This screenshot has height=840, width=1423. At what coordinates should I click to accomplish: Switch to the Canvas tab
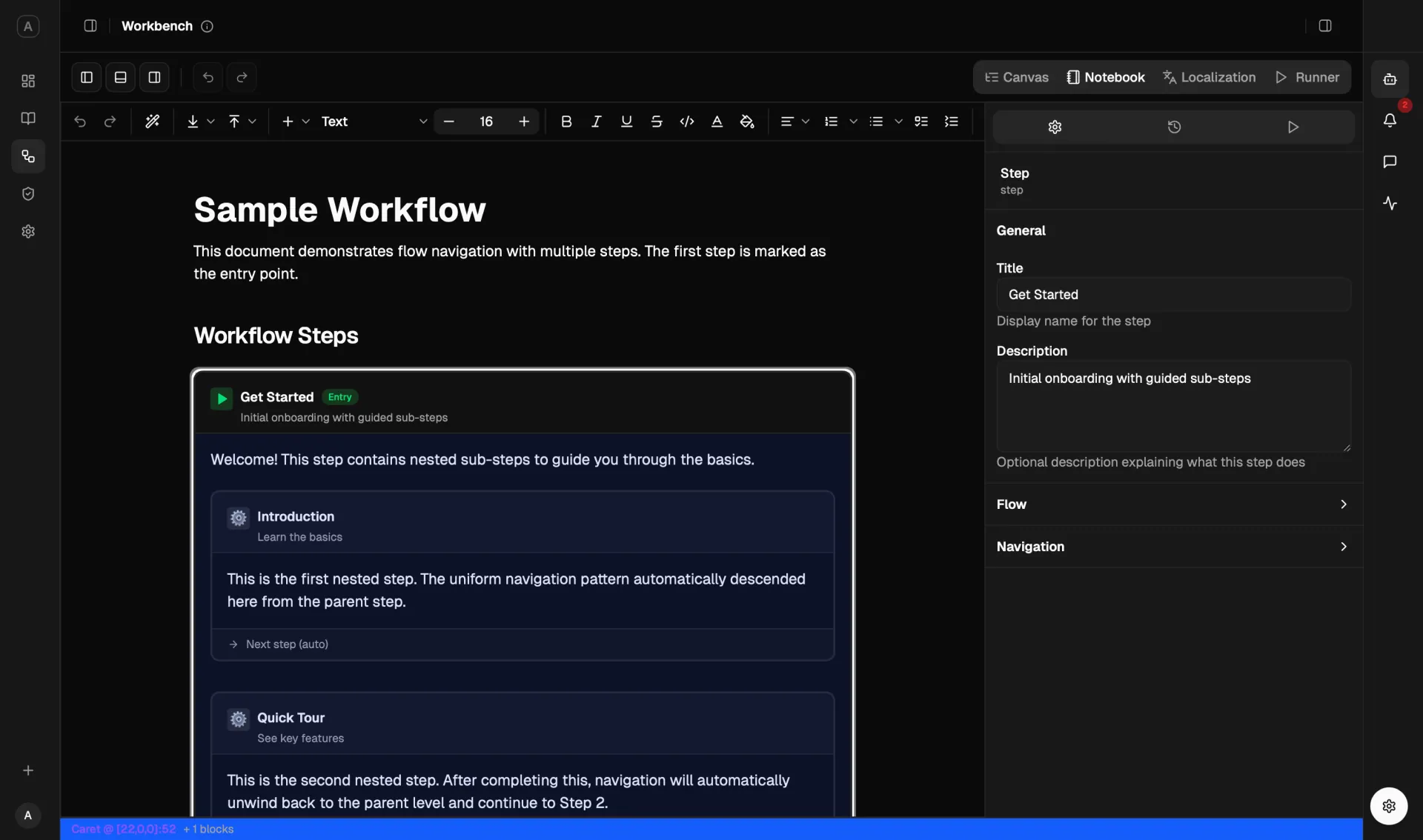click(1017, 77)
